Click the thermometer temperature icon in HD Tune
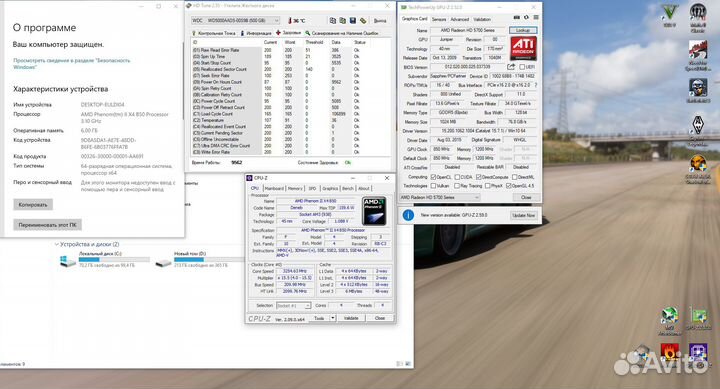The height and width of the screenshot is (389, 720). [290, 21]
